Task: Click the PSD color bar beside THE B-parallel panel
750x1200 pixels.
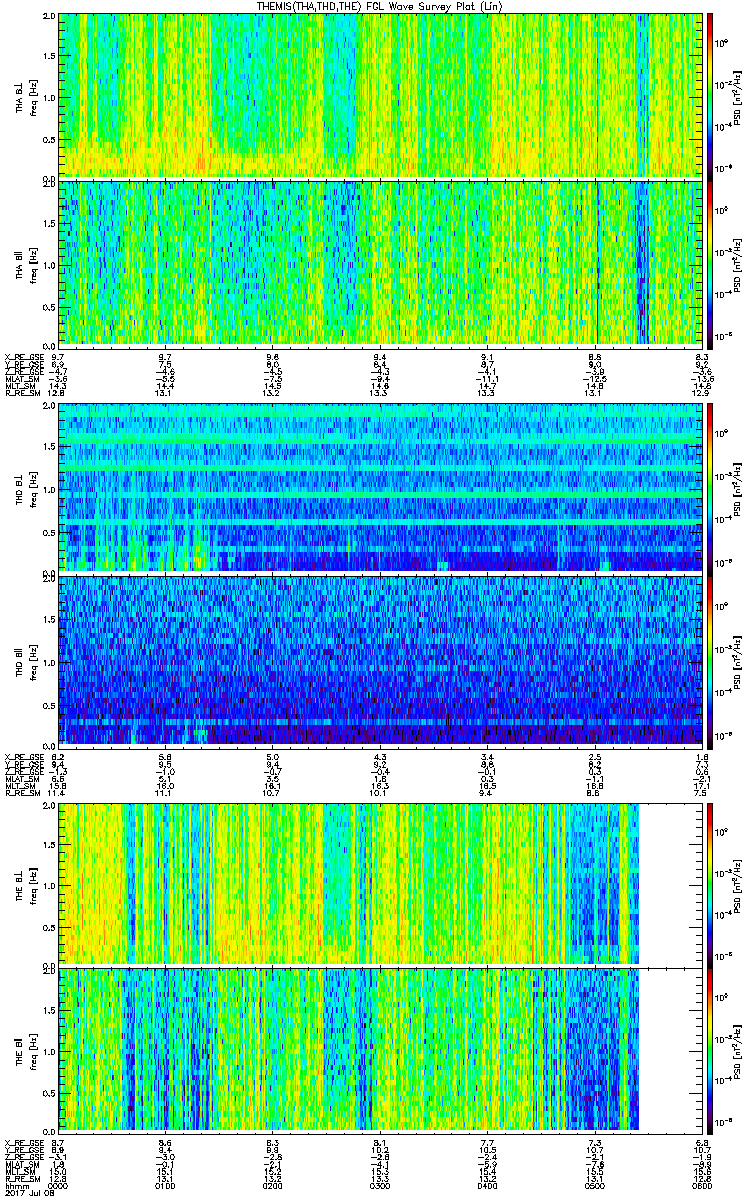Action: (x=710, y=1051)
